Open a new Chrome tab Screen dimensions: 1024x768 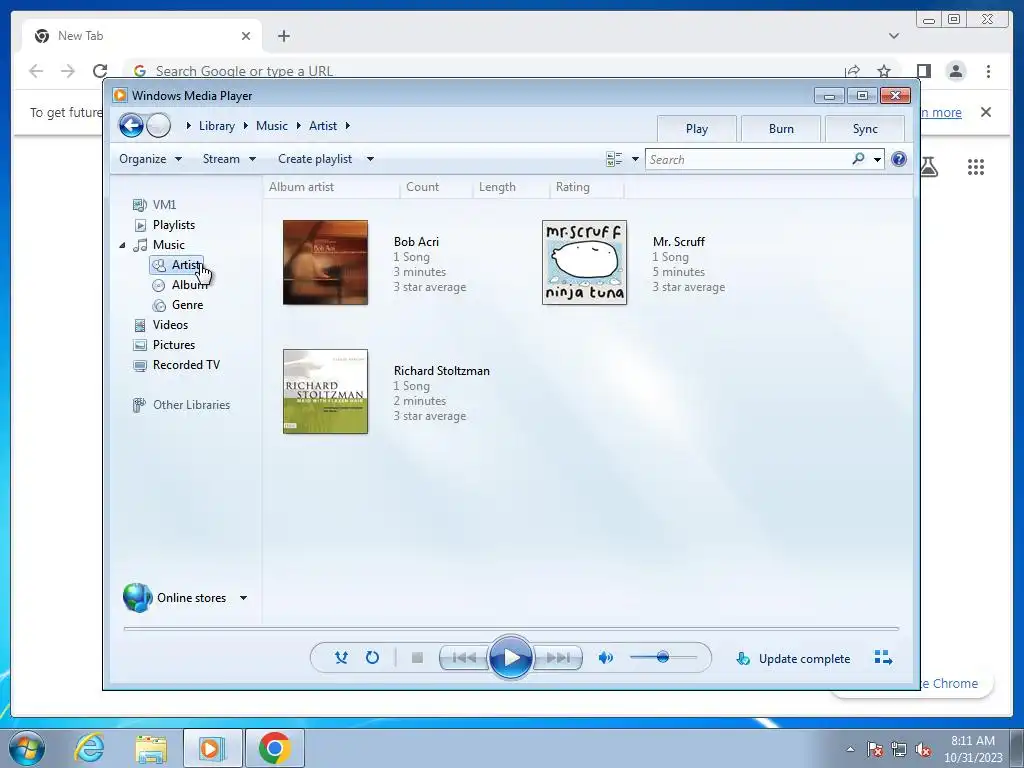283,36
